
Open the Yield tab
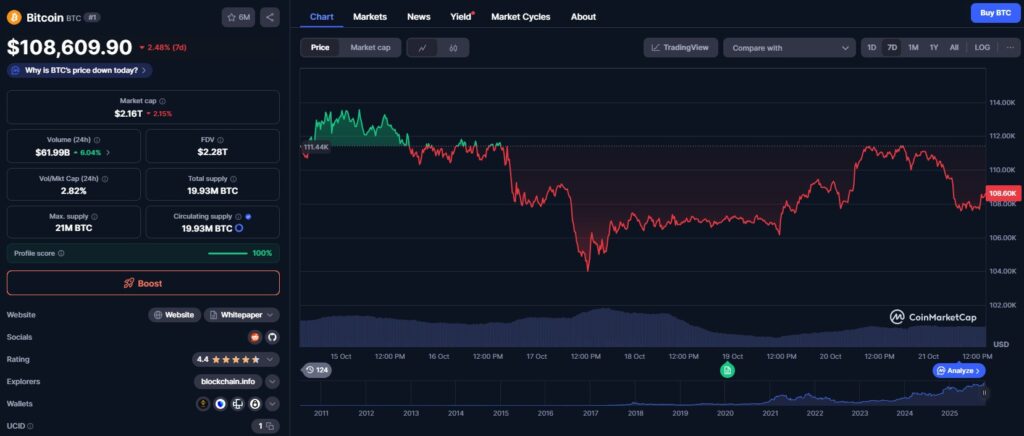pos(461,17)
